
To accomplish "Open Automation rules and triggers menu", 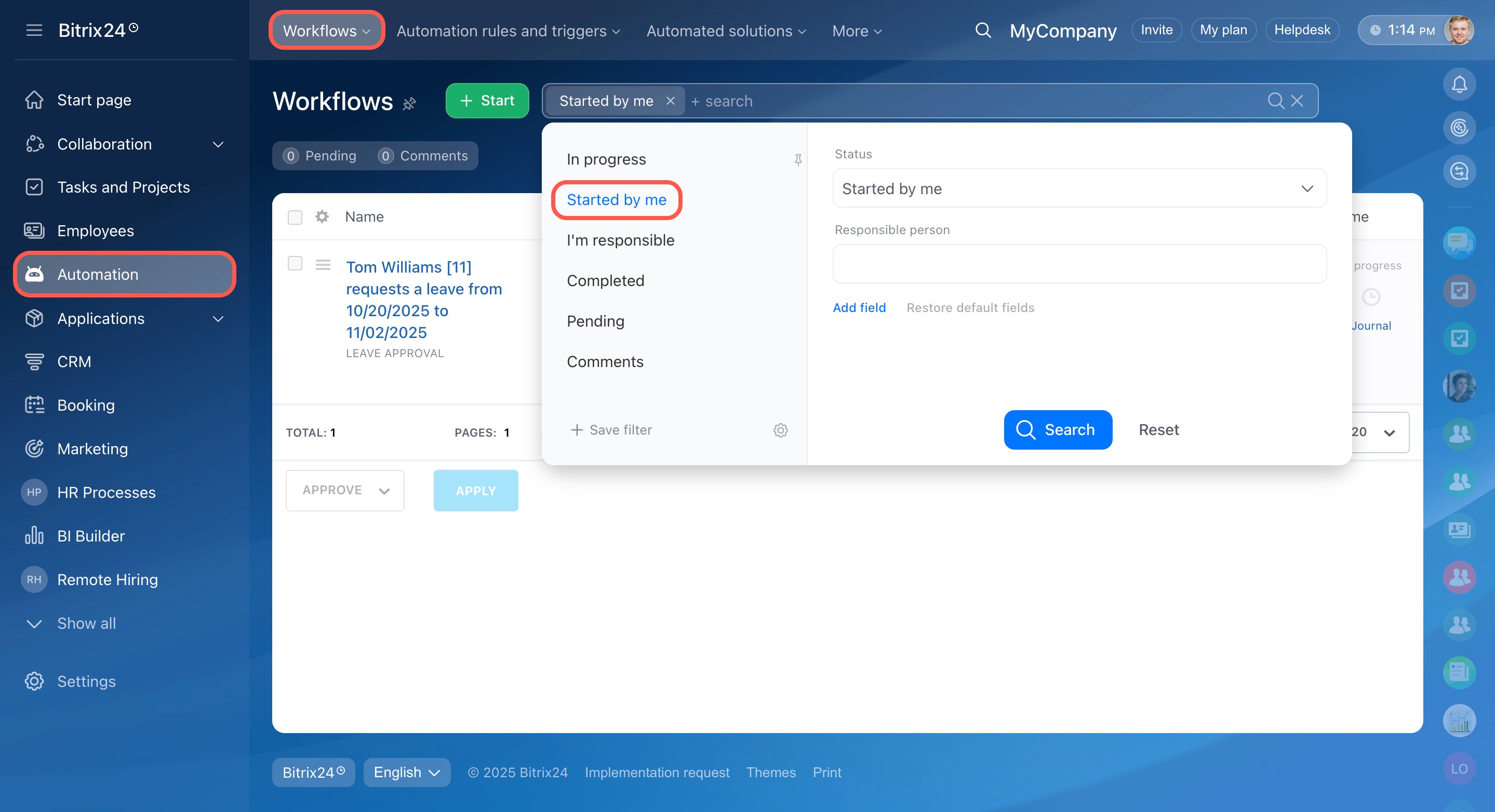I will [x=508, y=31].
